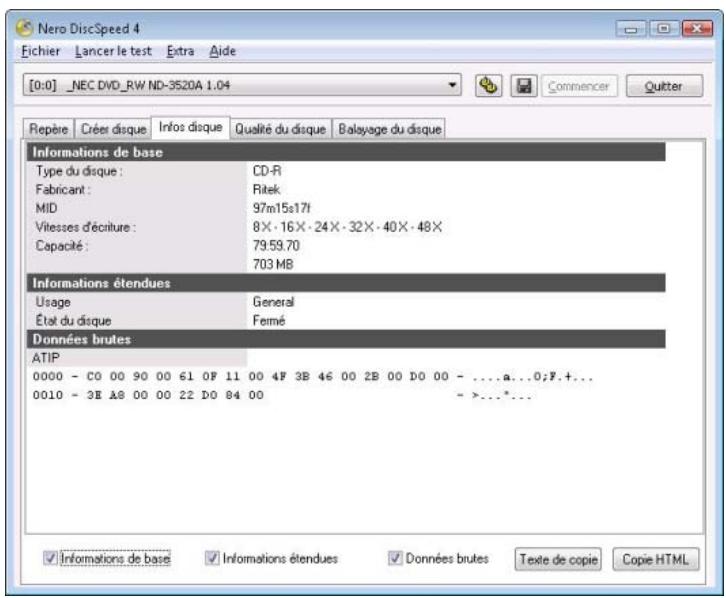Open the Fichier menu
Screen dimensions: 726x598
click(41, 51)
